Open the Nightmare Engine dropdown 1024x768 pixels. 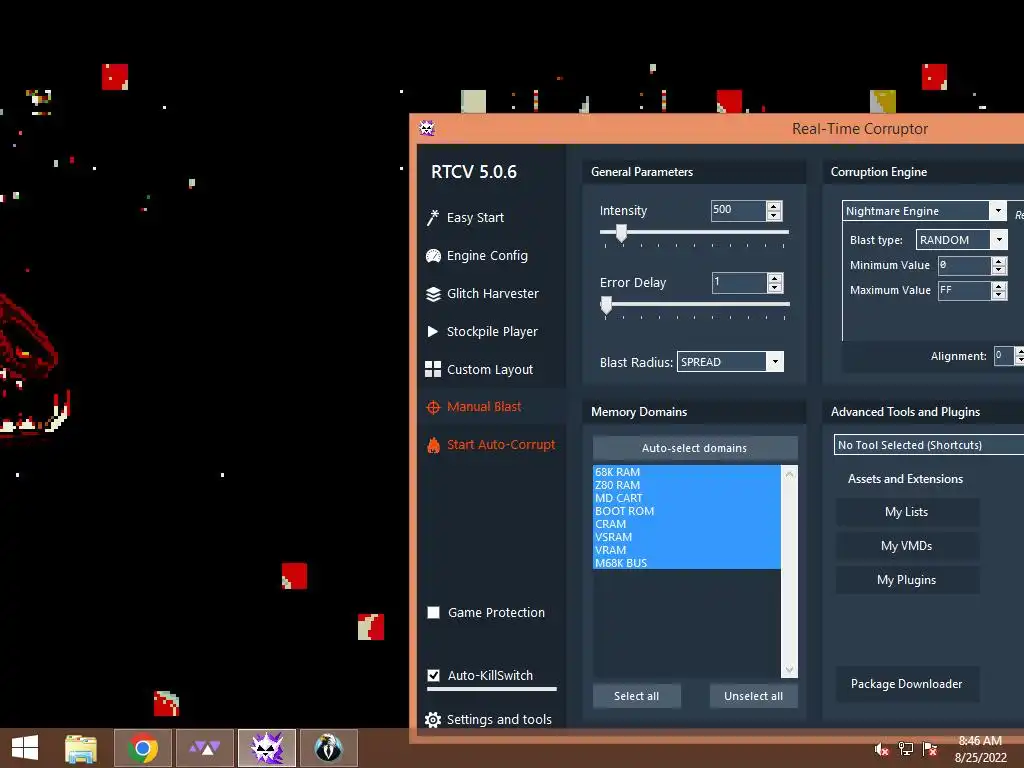[x=997, y=210]
